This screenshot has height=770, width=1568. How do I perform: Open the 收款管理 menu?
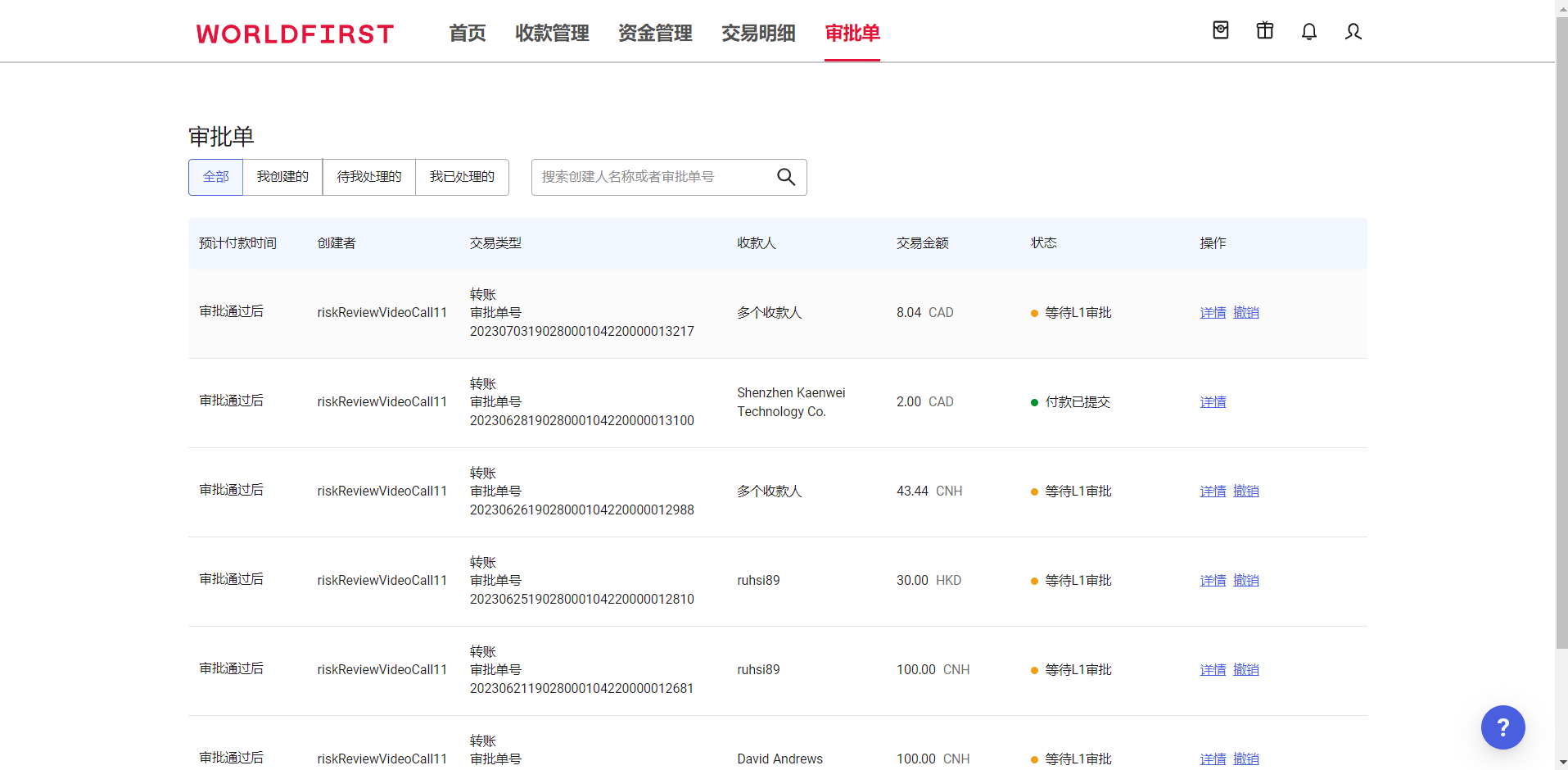552,34
